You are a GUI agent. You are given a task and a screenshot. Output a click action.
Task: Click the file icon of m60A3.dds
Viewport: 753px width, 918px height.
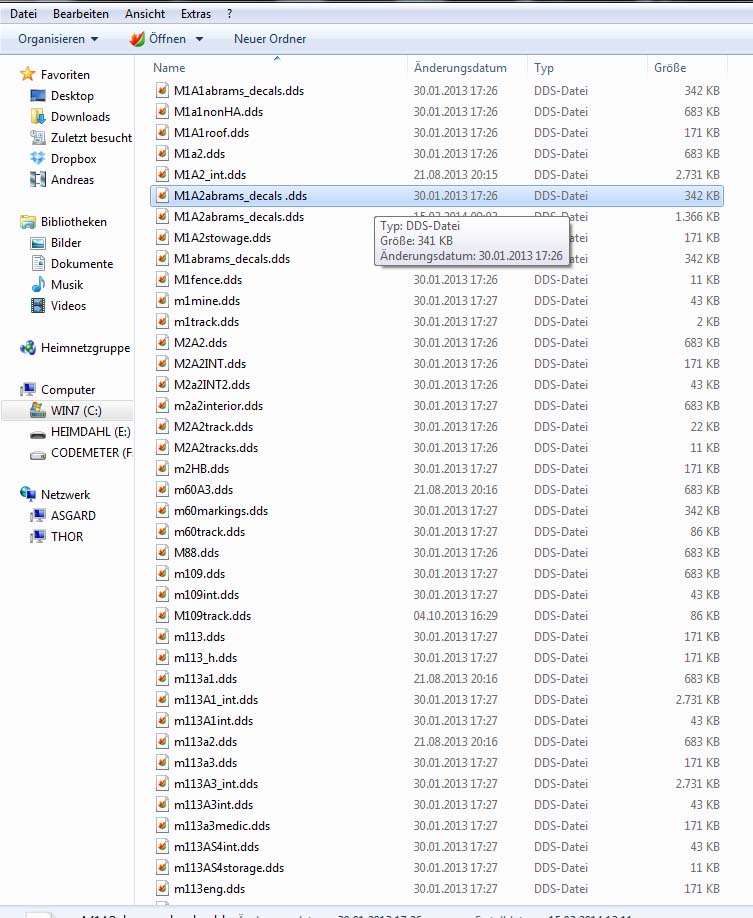163,490
